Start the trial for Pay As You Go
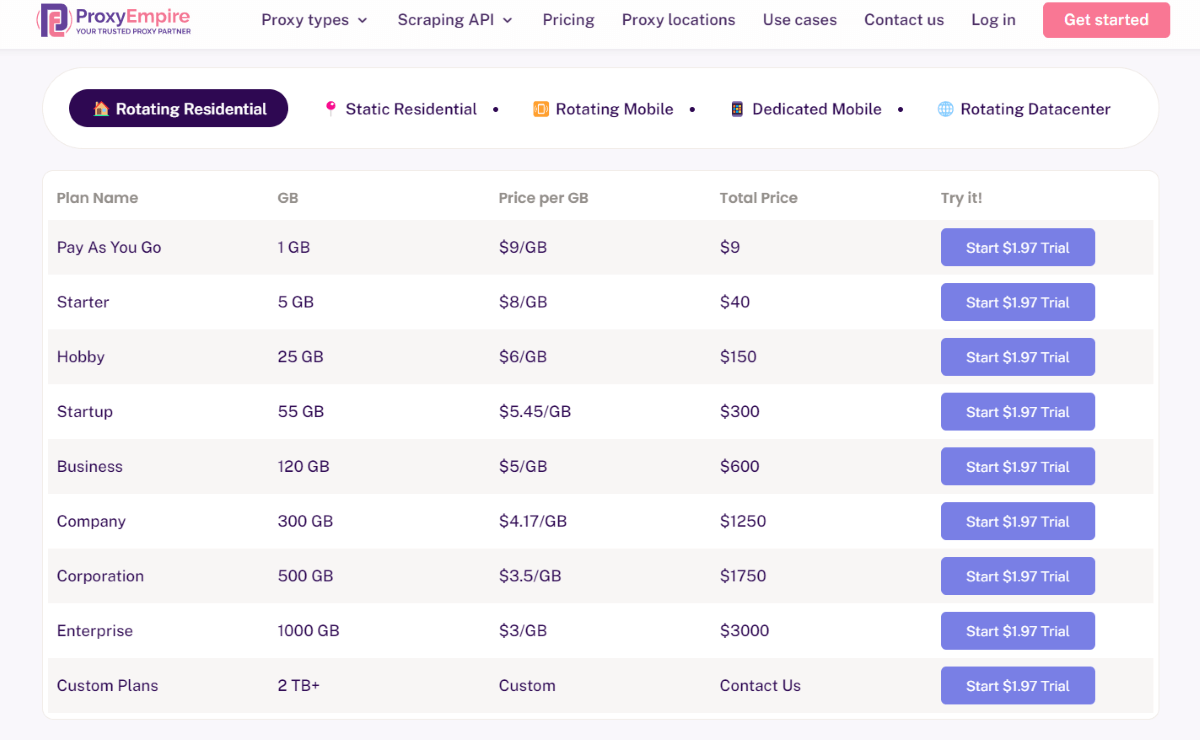 [x=1017, y=247]
